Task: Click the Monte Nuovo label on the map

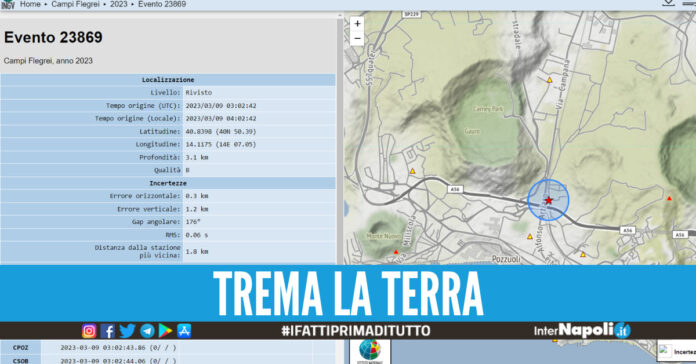Action: [384, 236]
